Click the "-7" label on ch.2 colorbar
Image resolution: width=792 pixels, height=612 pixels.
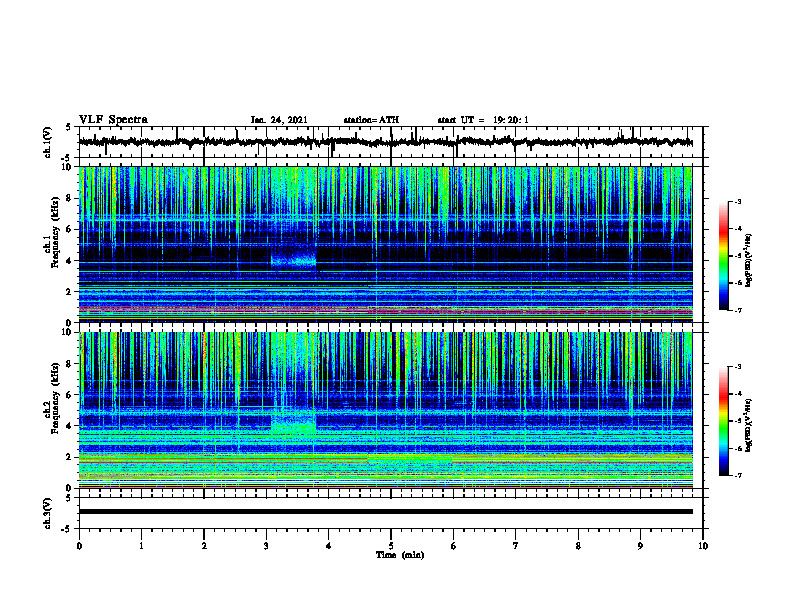737,475
